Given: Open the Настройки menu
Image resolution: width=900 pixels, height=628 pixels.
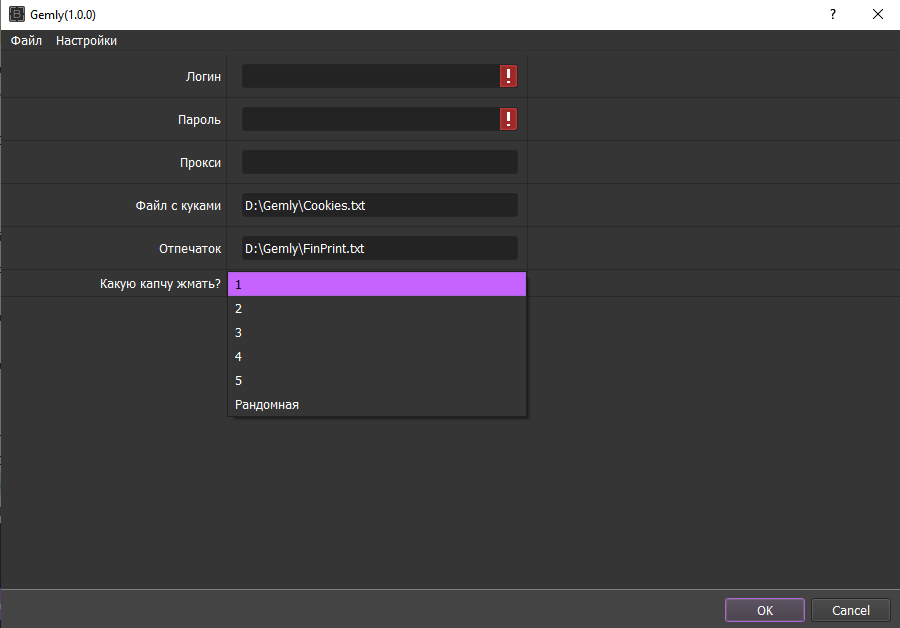Looking at the screenshot, I should 86,41.
